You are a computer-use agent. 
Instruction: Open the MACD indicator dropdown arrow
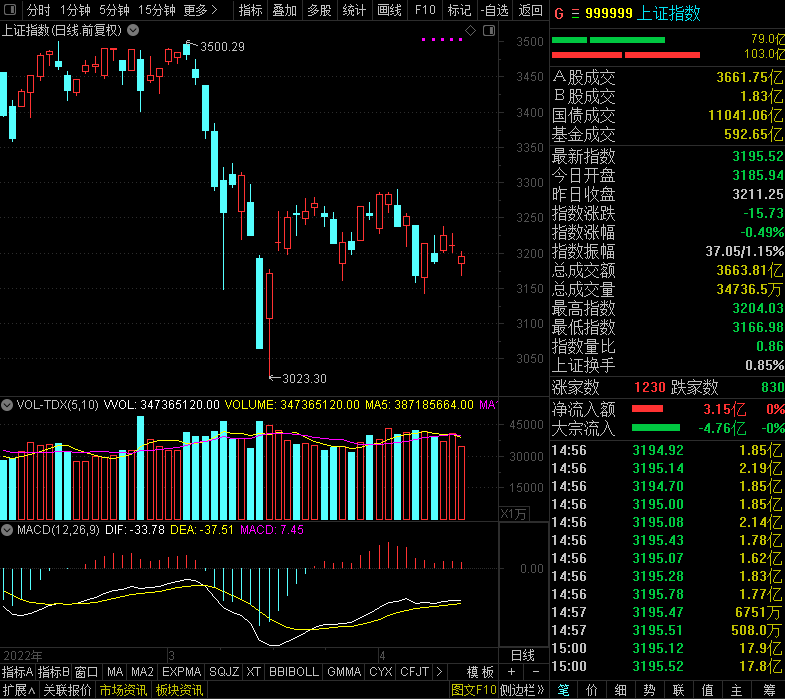pyautogui.click(x=8, y=529)
